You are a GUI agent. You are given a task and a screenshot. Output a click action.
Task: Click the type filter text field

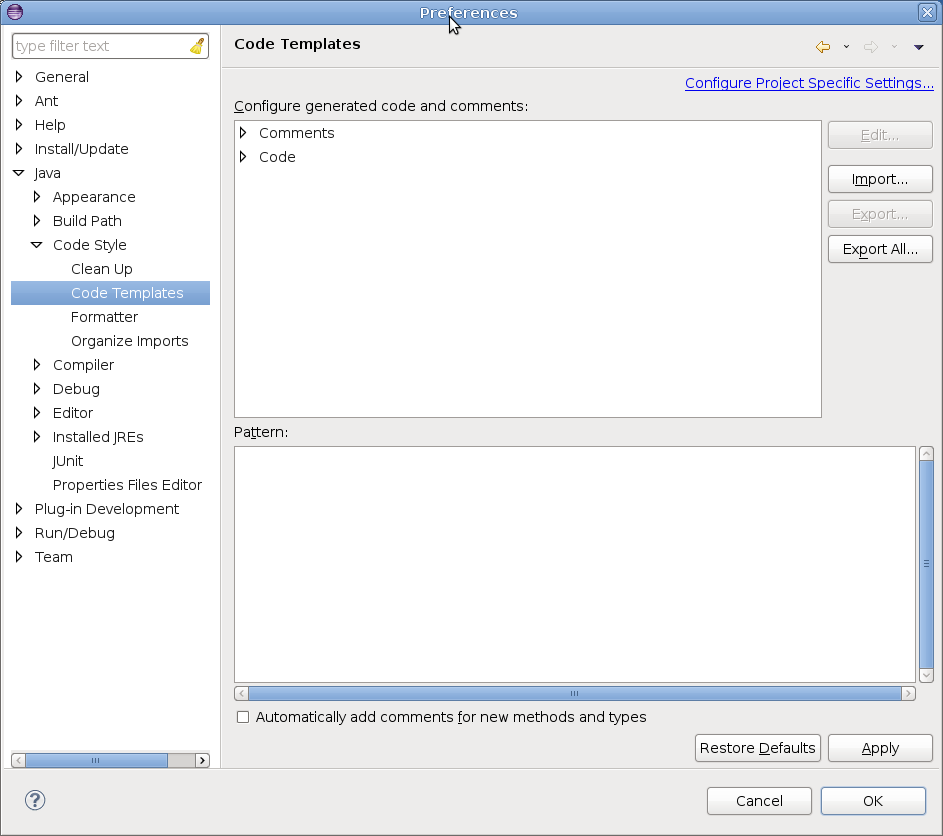click(x=100, y=46)
